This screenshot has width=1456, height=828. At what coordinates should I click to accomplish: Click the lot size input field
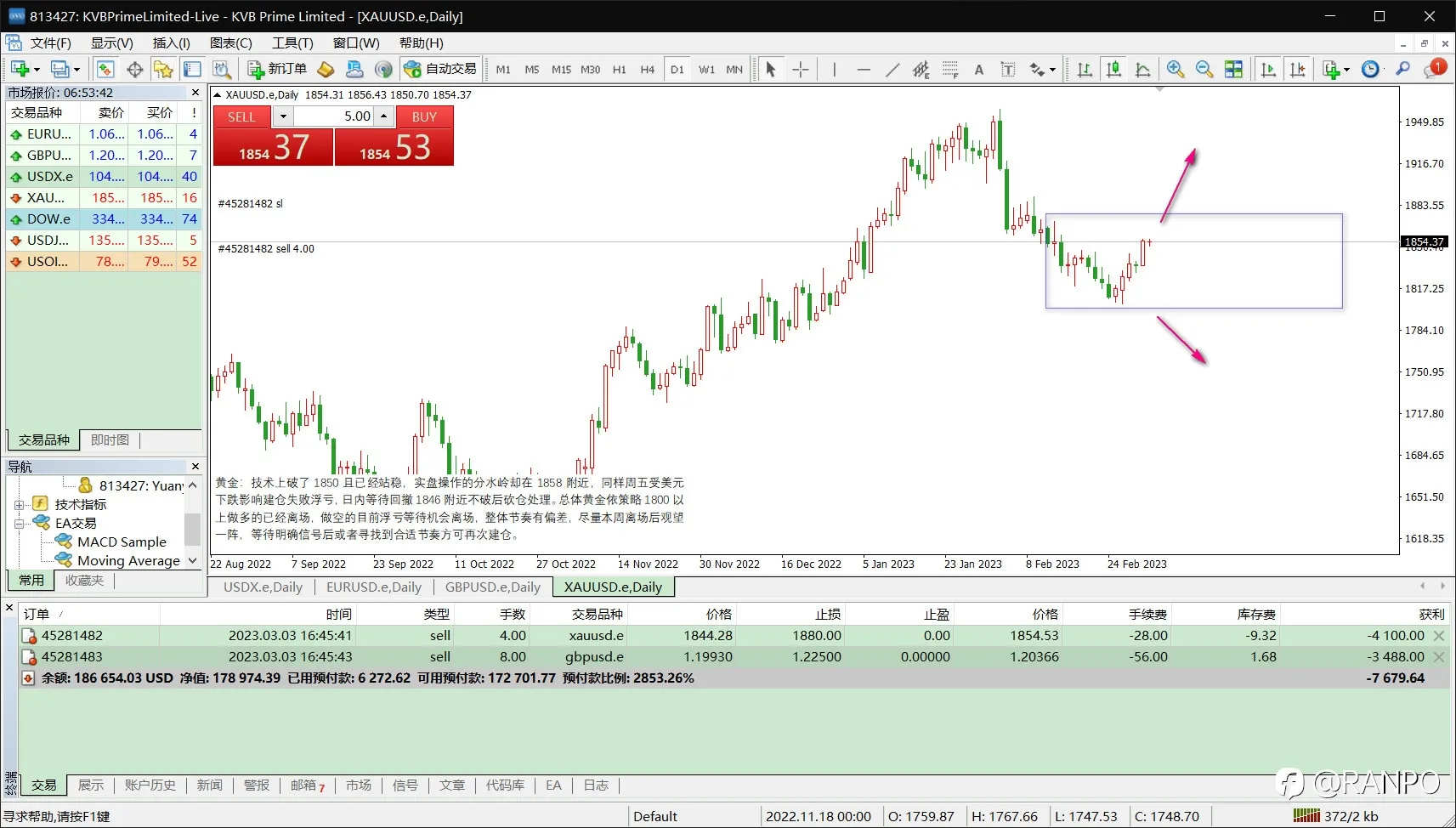[335, 116]
